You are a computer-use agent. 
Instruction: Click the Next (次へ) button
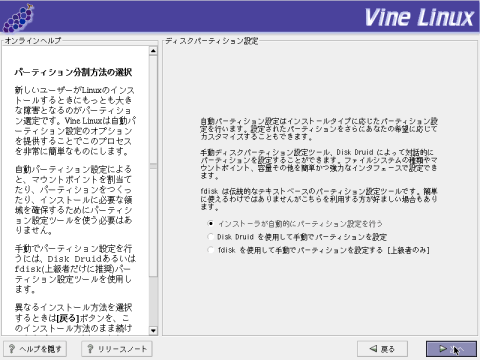451,349
